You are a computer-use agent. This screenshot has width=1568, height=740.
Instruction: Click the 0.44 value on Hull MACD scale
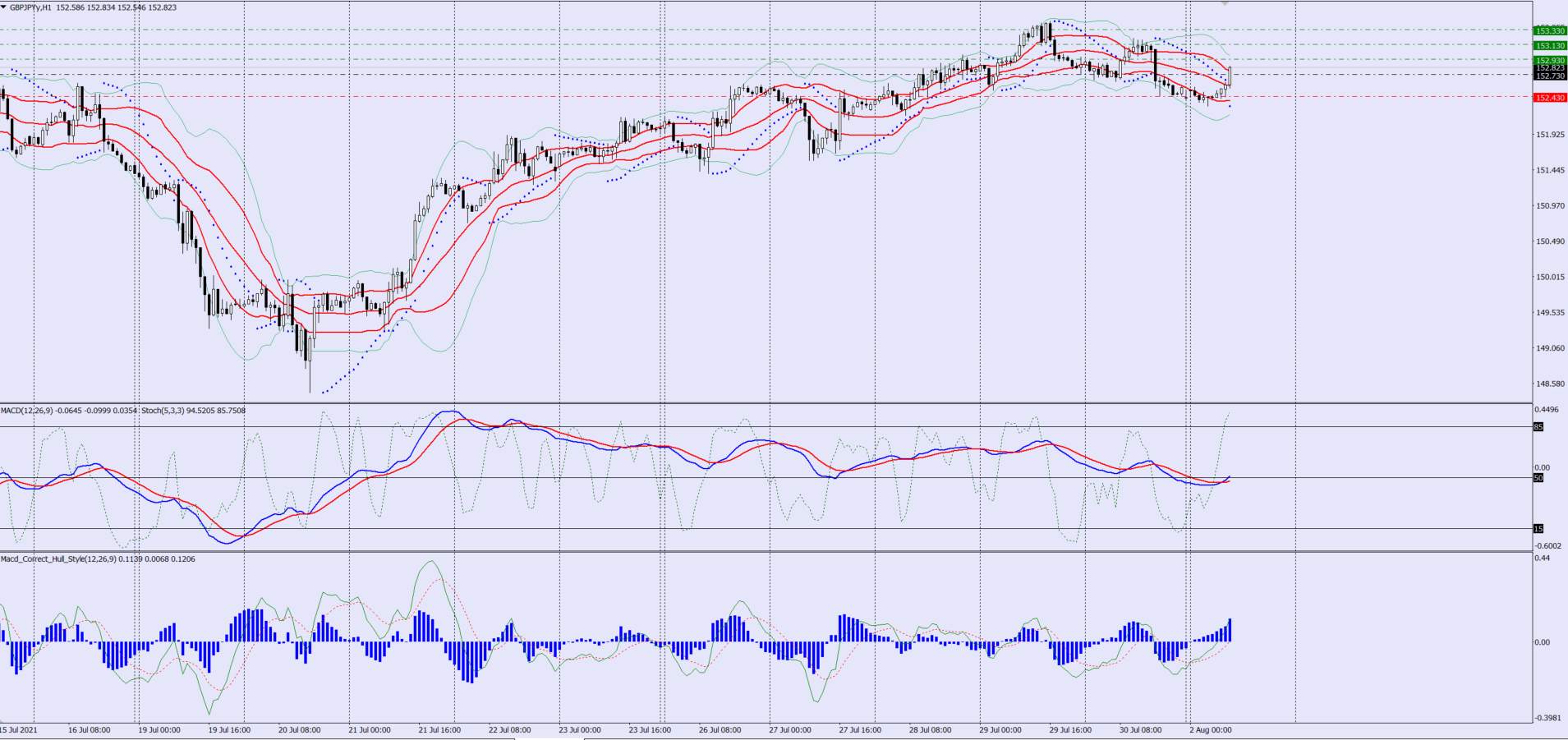[x=1543, y=558]
